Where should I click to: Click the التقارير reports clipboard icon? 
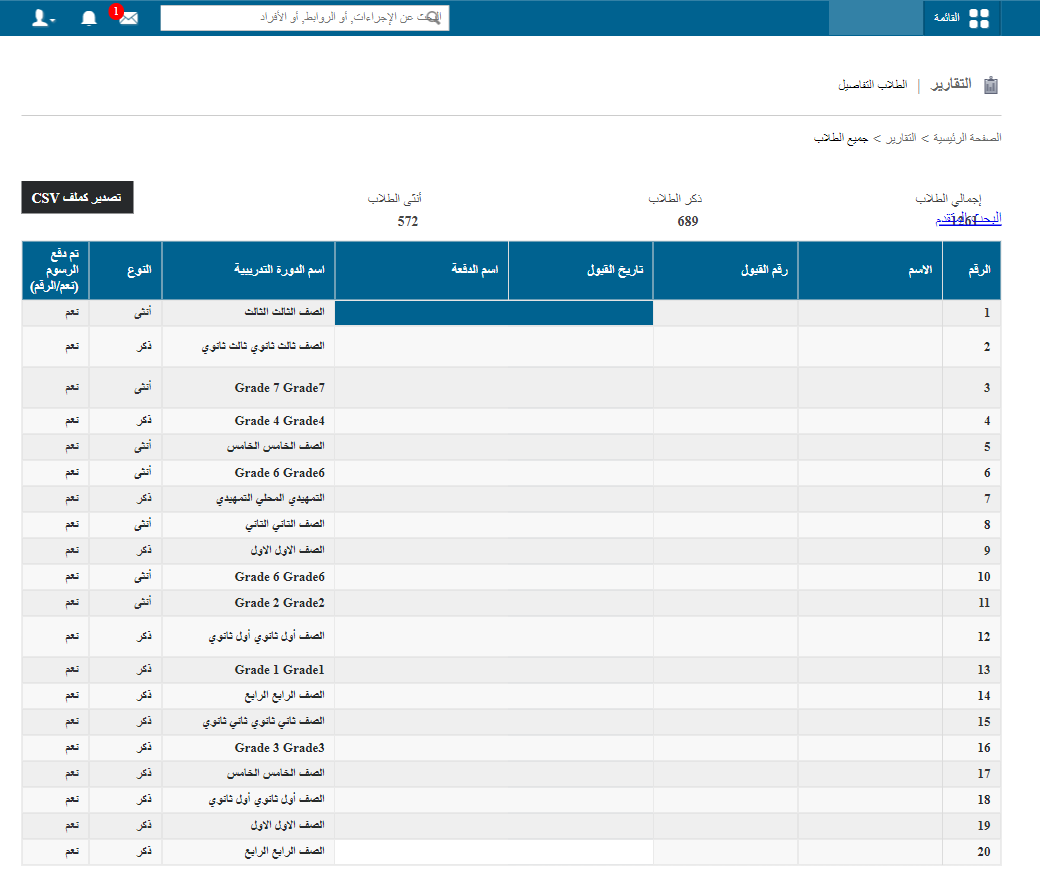pos(990,85)
